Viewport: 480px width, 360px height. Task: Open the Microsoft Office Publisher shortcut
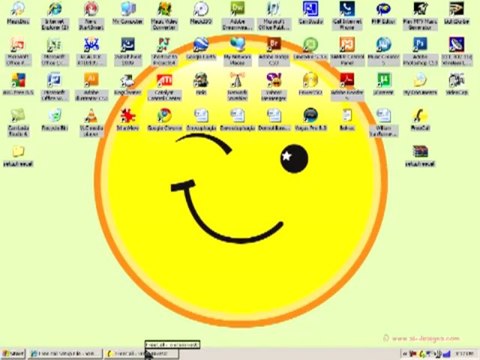(274, 16)
